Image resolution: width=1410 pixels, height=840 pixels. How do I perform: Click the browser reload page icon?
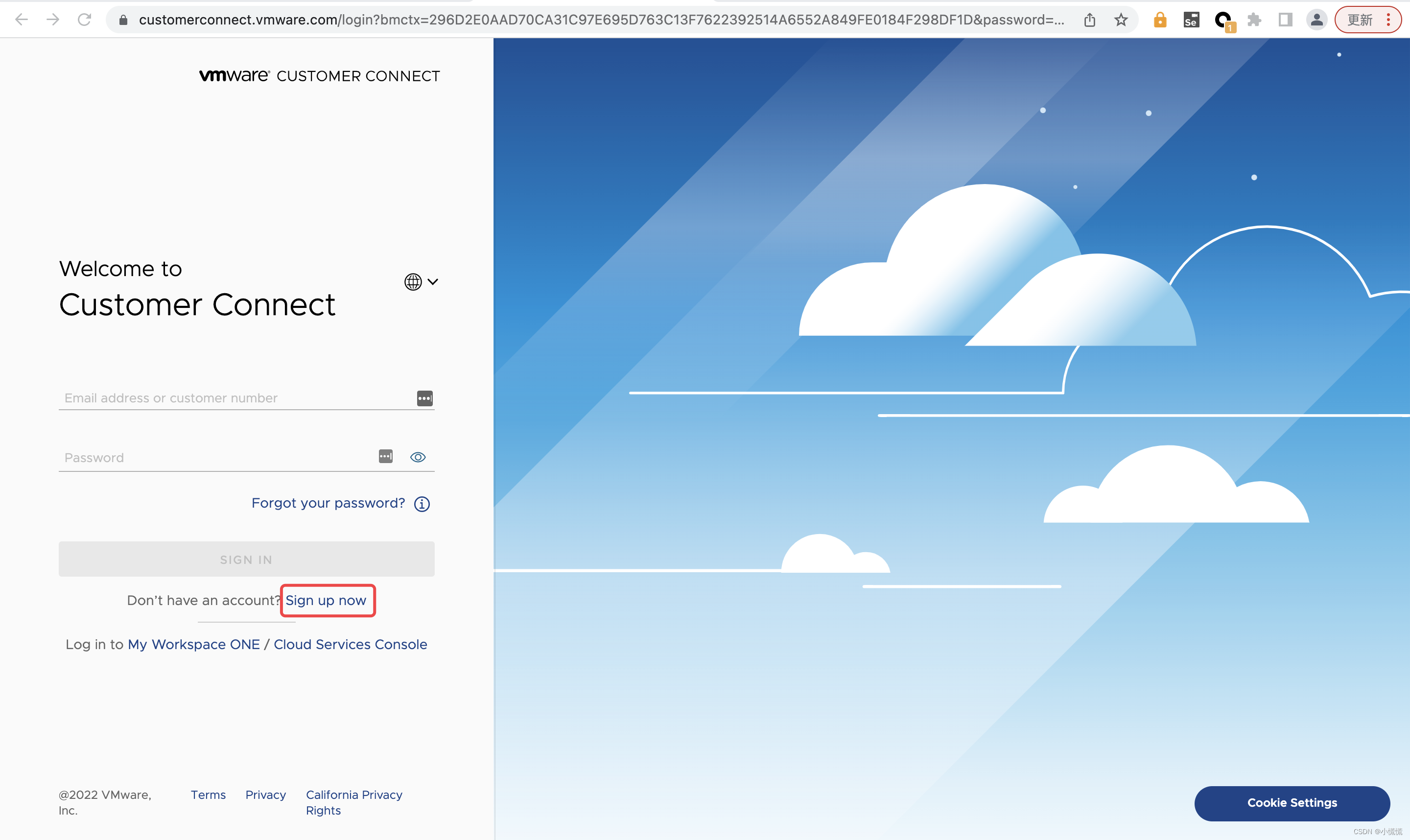84,20
